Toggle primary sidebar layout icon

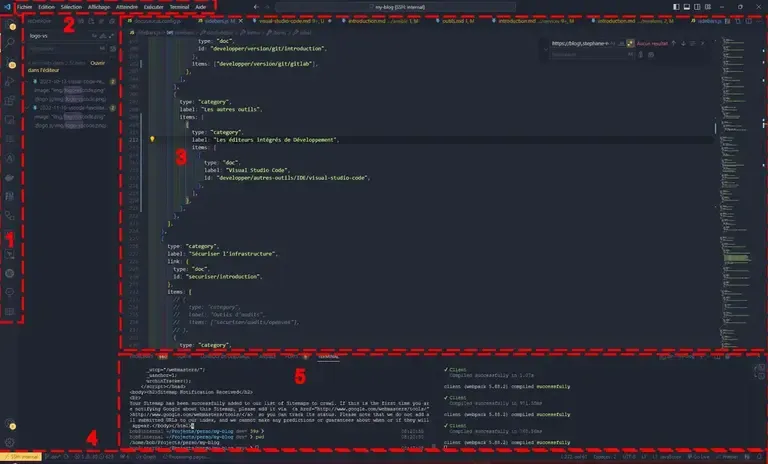[x=676, y=7]
